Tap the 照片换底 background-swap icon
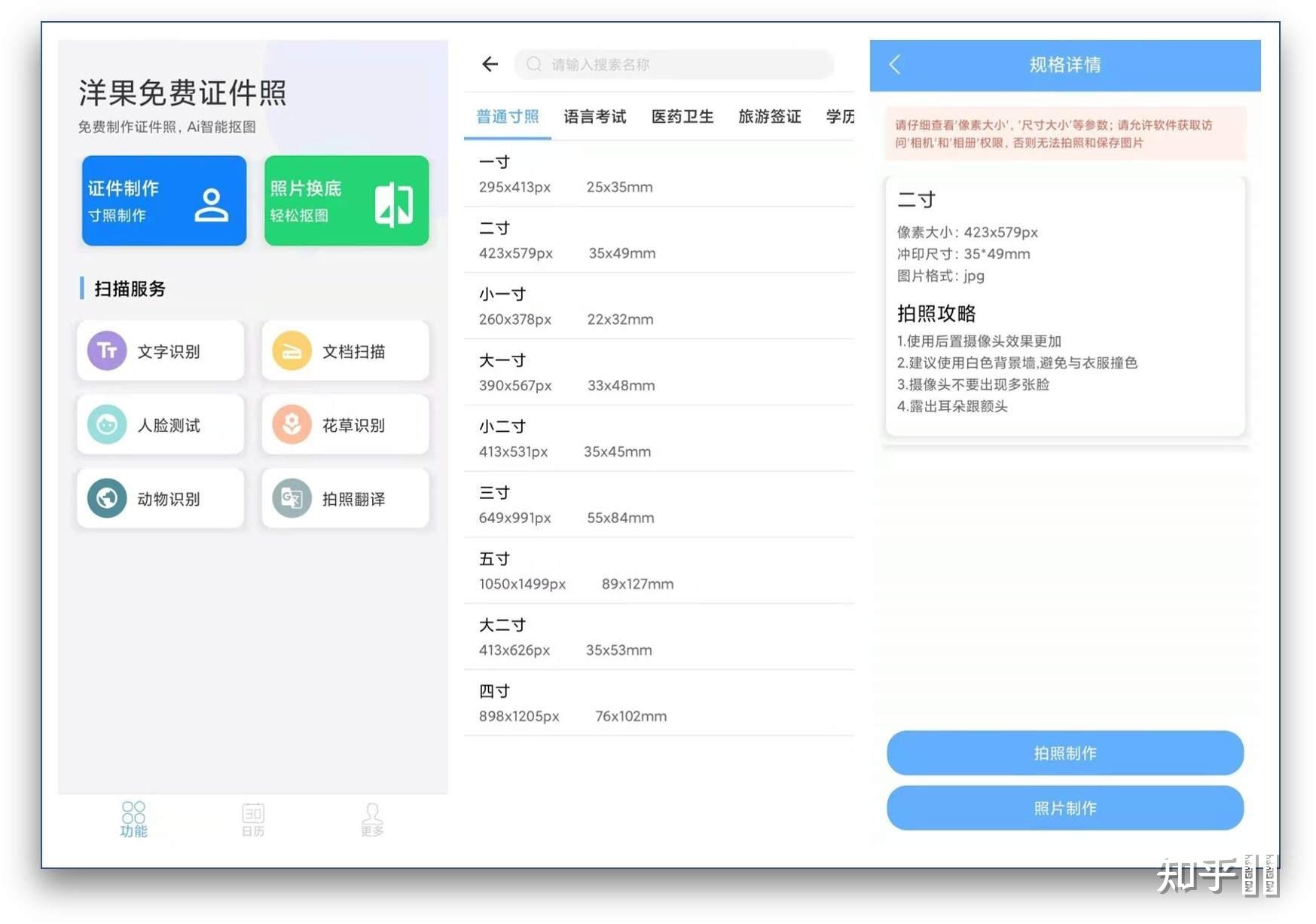 pyautogui.click(x=394, y=204)
